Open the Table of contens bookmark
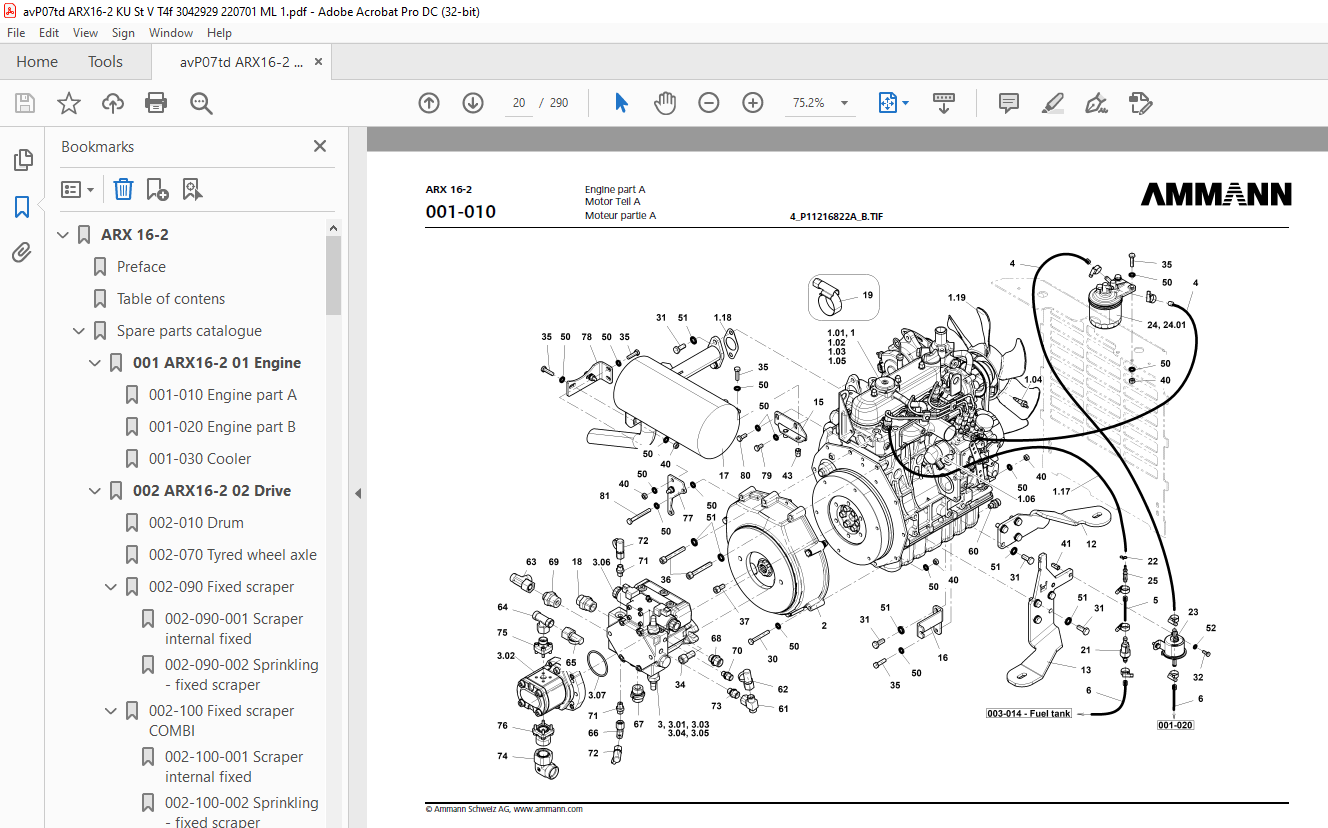Image resolution: width=1328 pixels, height=828 pixels. click(171, 299)
